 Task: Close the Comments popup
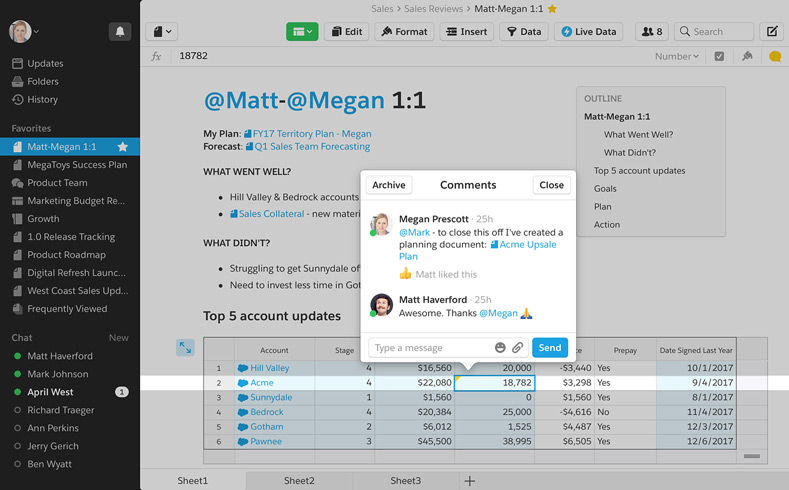pos(551,185)
